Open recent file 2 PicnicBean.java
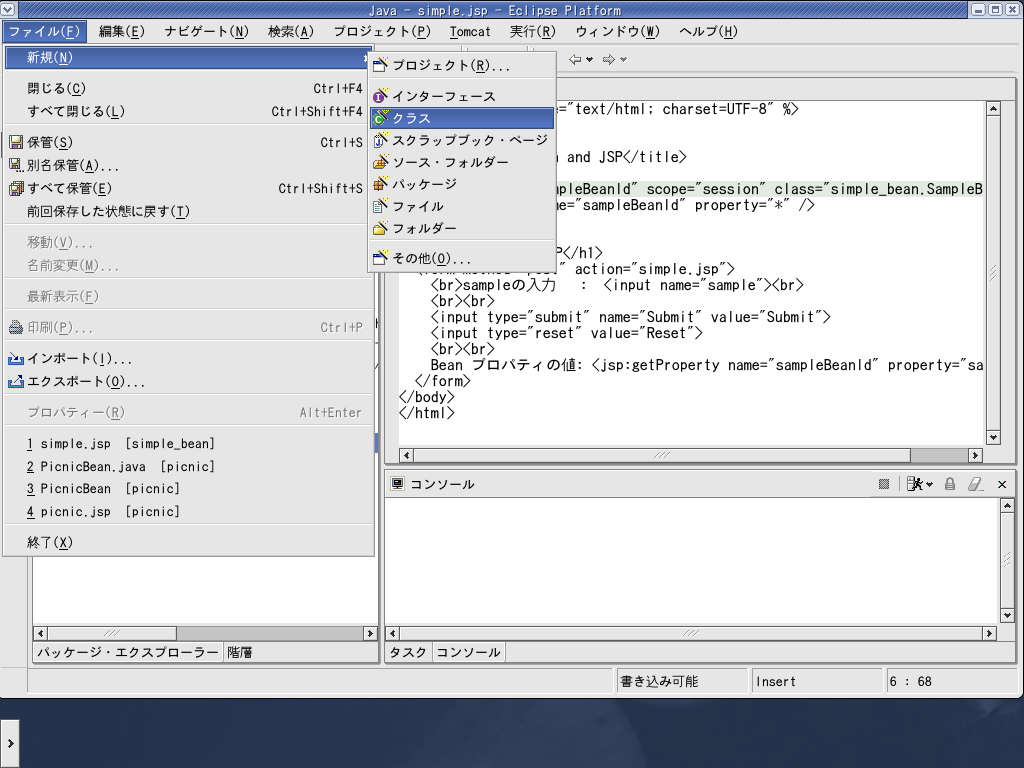This screenshot has height=768, width=1024. [188, 467]
